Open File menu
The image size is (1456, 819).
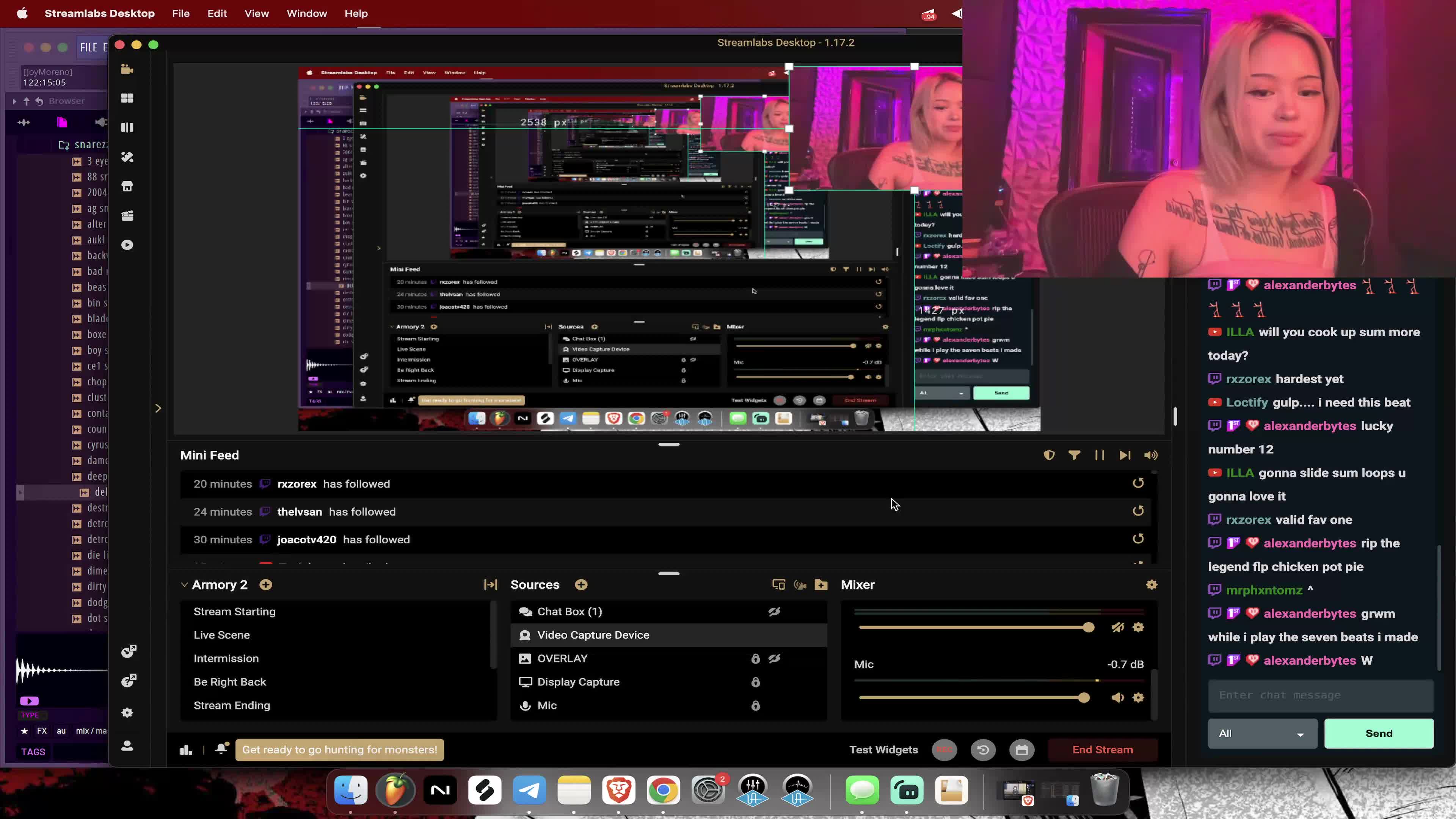(181, 13)
